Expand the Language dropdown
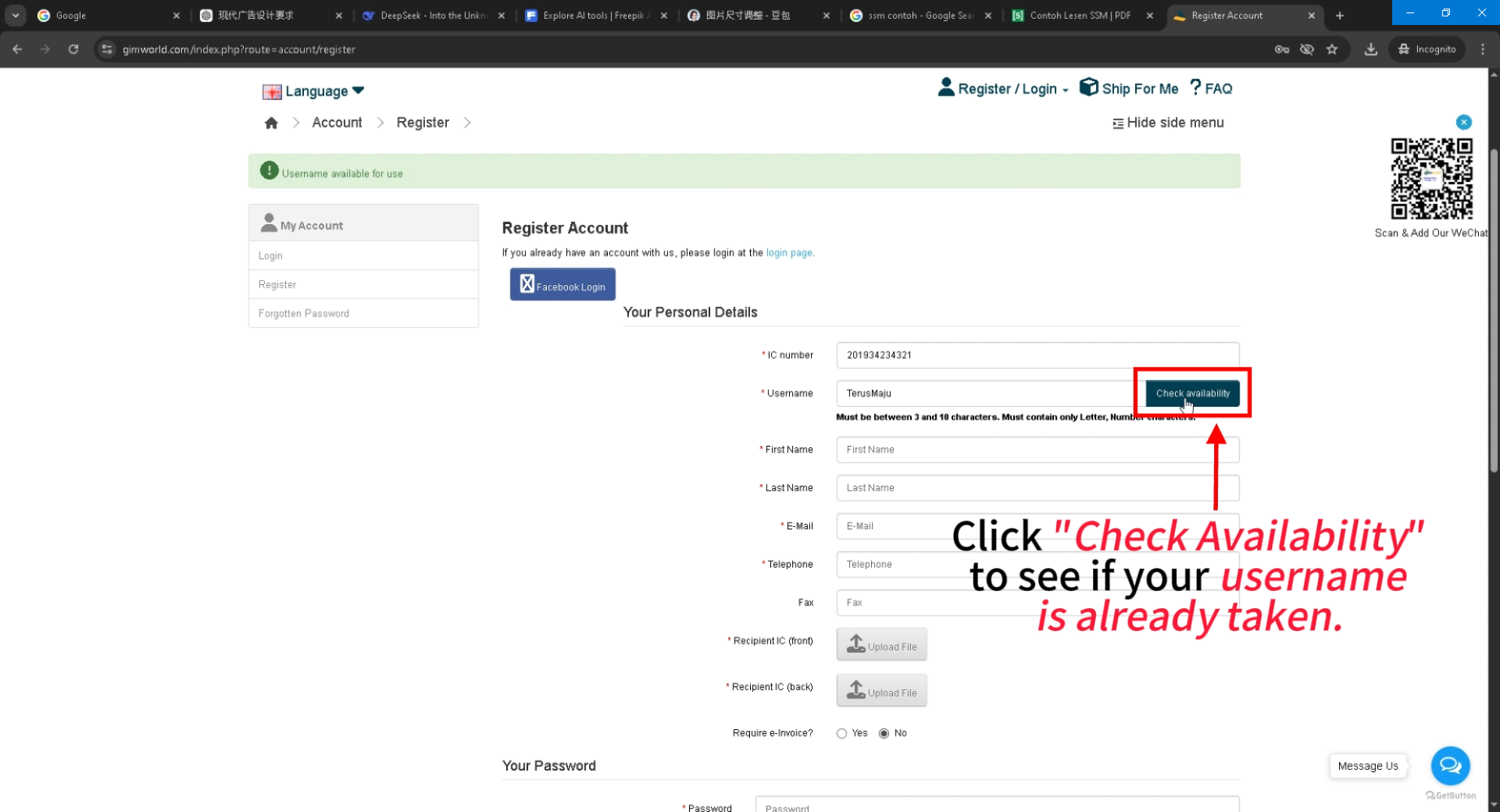The image size is (1500, 812). point(314,91)
